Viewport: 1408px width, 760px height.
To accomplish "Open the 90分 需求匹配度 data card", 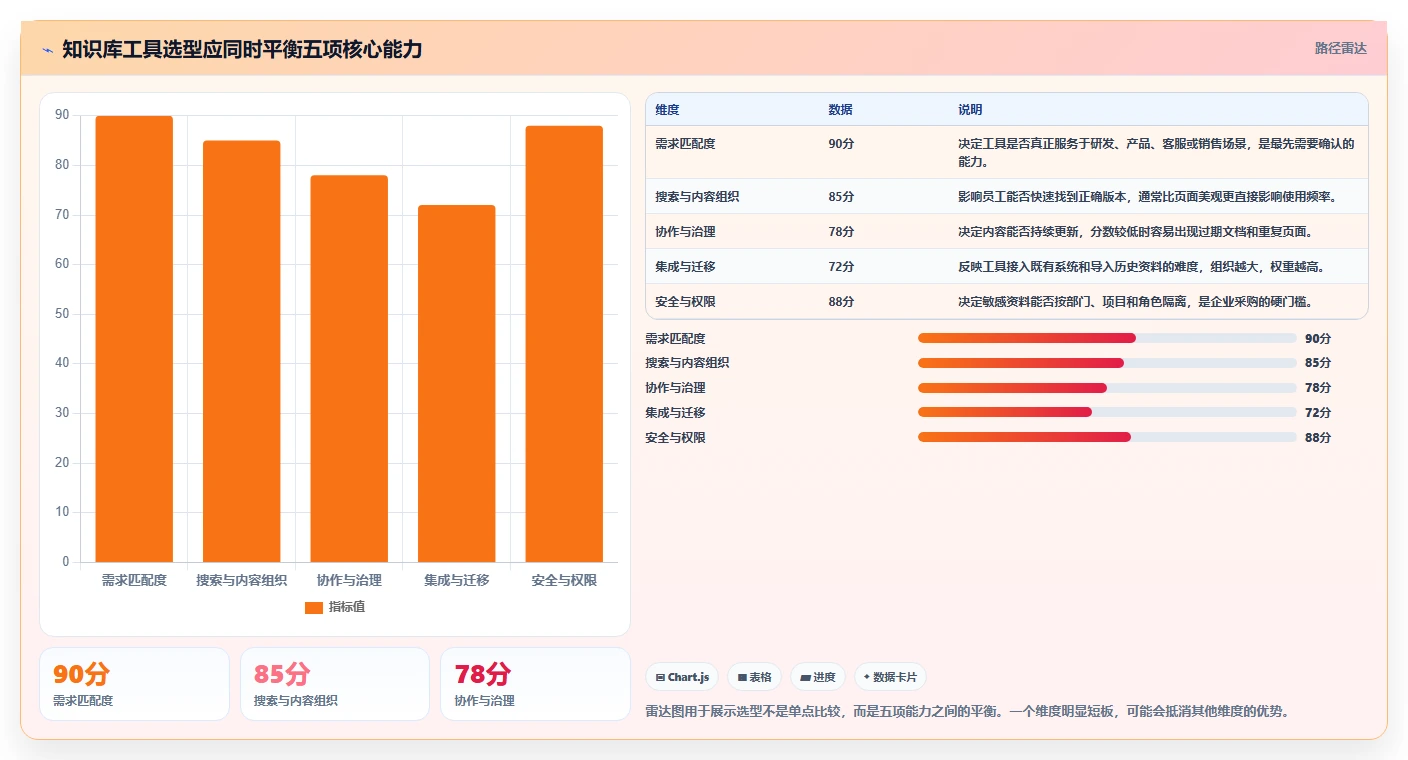I will coord(134,684).
